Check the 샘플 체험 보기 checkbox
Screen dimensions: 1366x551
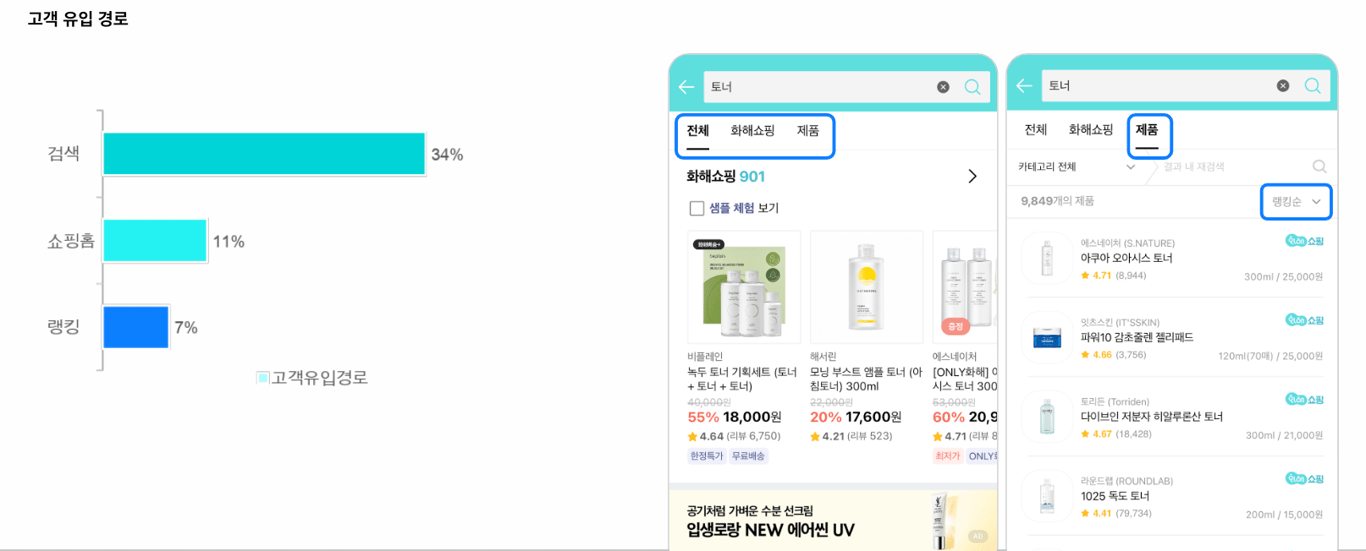(x=697, y=208)
